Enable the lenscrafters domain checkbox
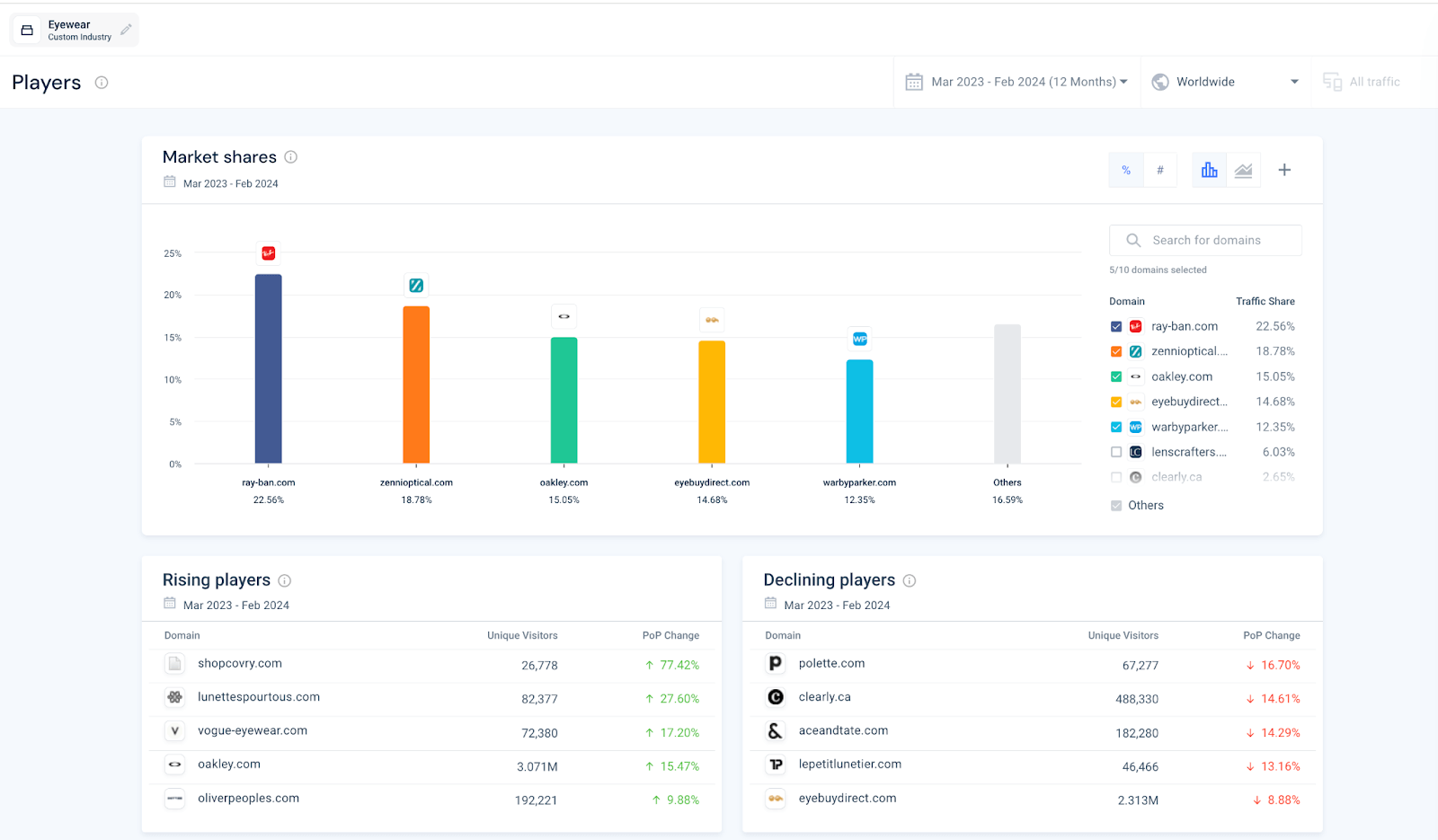Screen dimensions: 1438x840 1116,453
